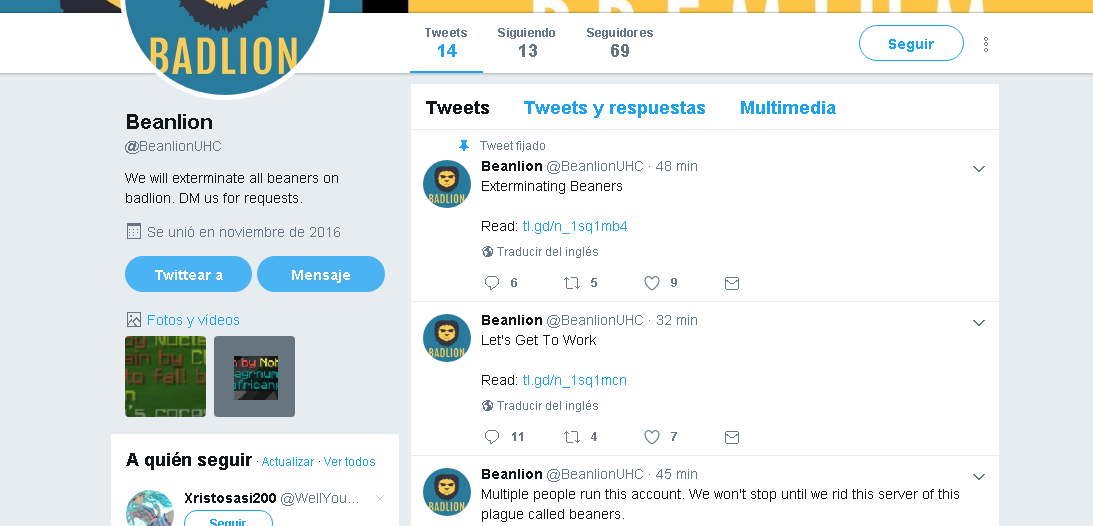Like the Let's Get To Work tweet
This screenshot has height=526, width=1093.
(651, 437)
